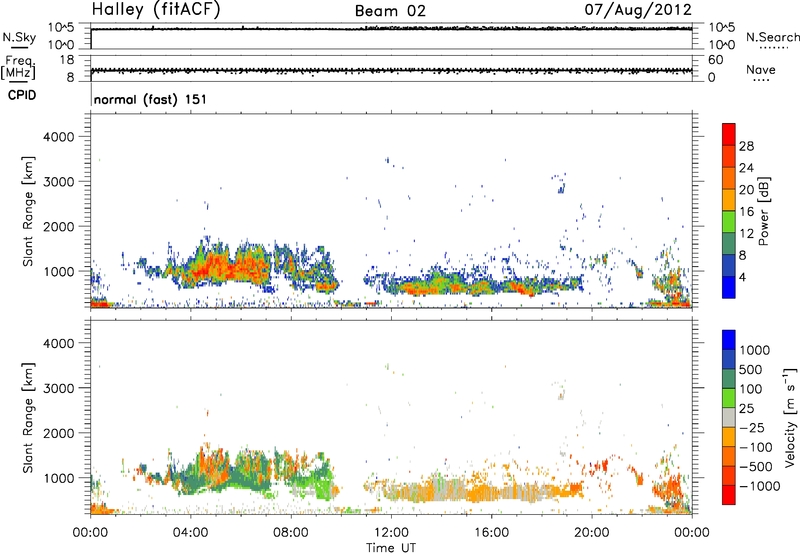Click the '08:00' time tick label
The height and width of the screenshot is (554, 800).
[x=291, y=533]
